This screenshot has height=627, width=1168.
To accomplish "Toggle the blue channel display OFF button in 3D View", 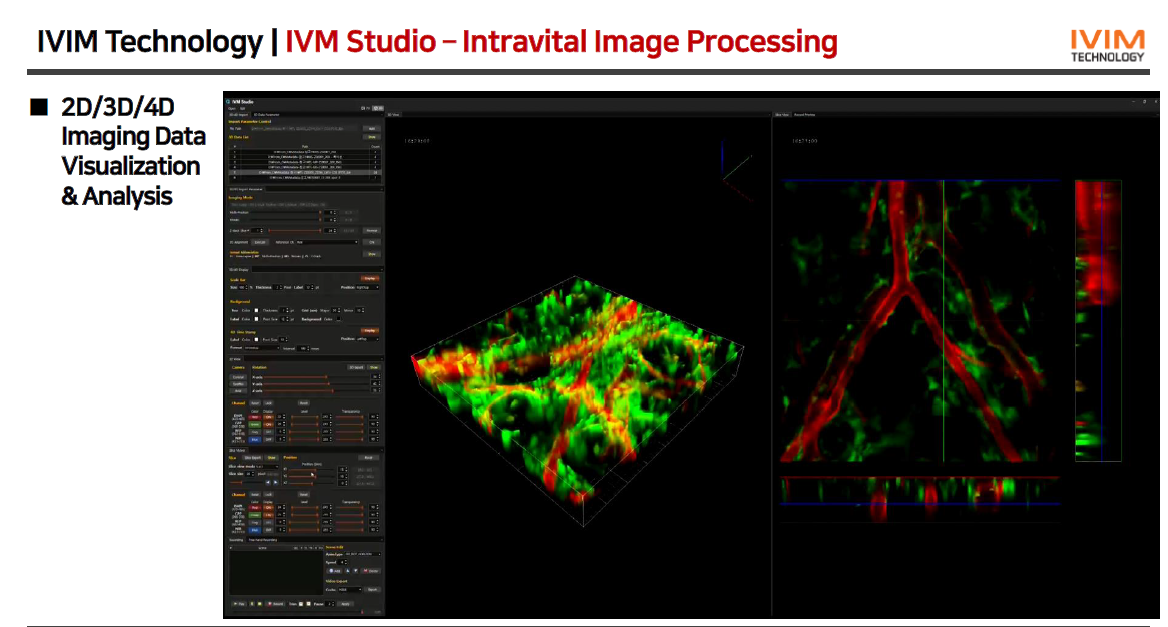I will click(x=269, y=439).
